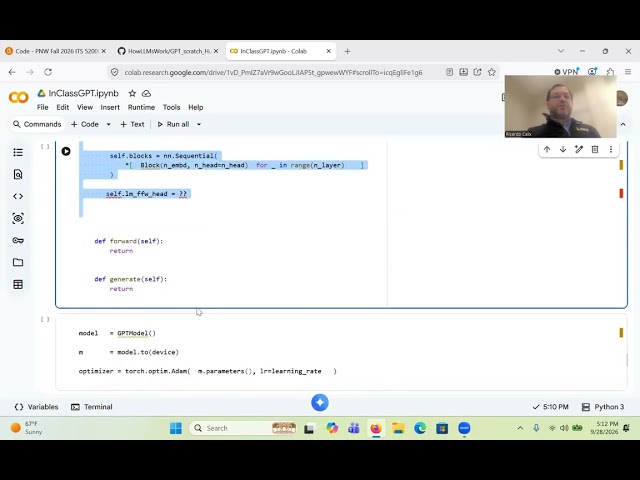
Task: Open the table of contents sidebar icon
Action: coord(18,152)
